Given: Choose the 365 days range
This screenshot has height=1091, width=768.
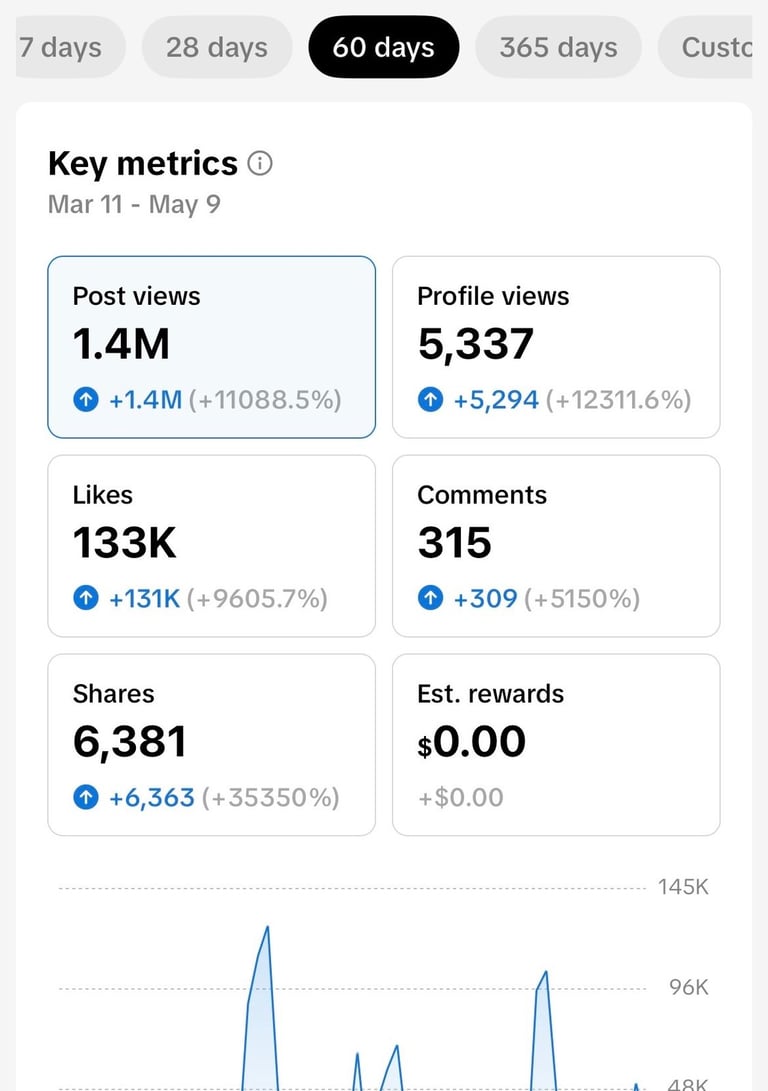Looking at the screenshot, I should [x=558, y=47].
